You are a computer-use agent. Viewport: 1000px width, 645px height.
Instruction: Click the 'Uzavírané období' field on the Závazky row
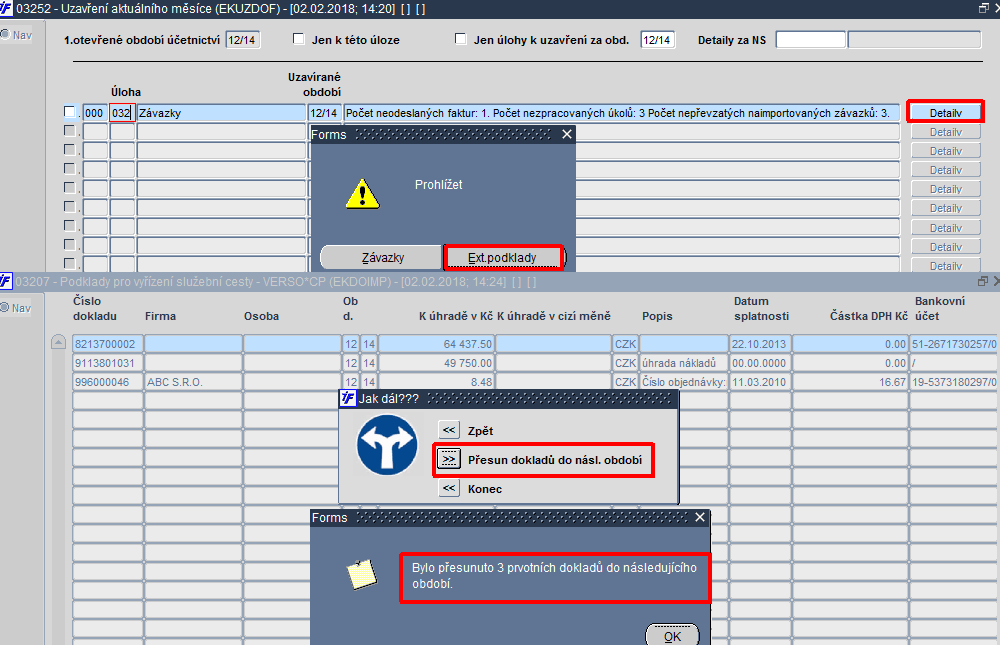click(324, 113)
